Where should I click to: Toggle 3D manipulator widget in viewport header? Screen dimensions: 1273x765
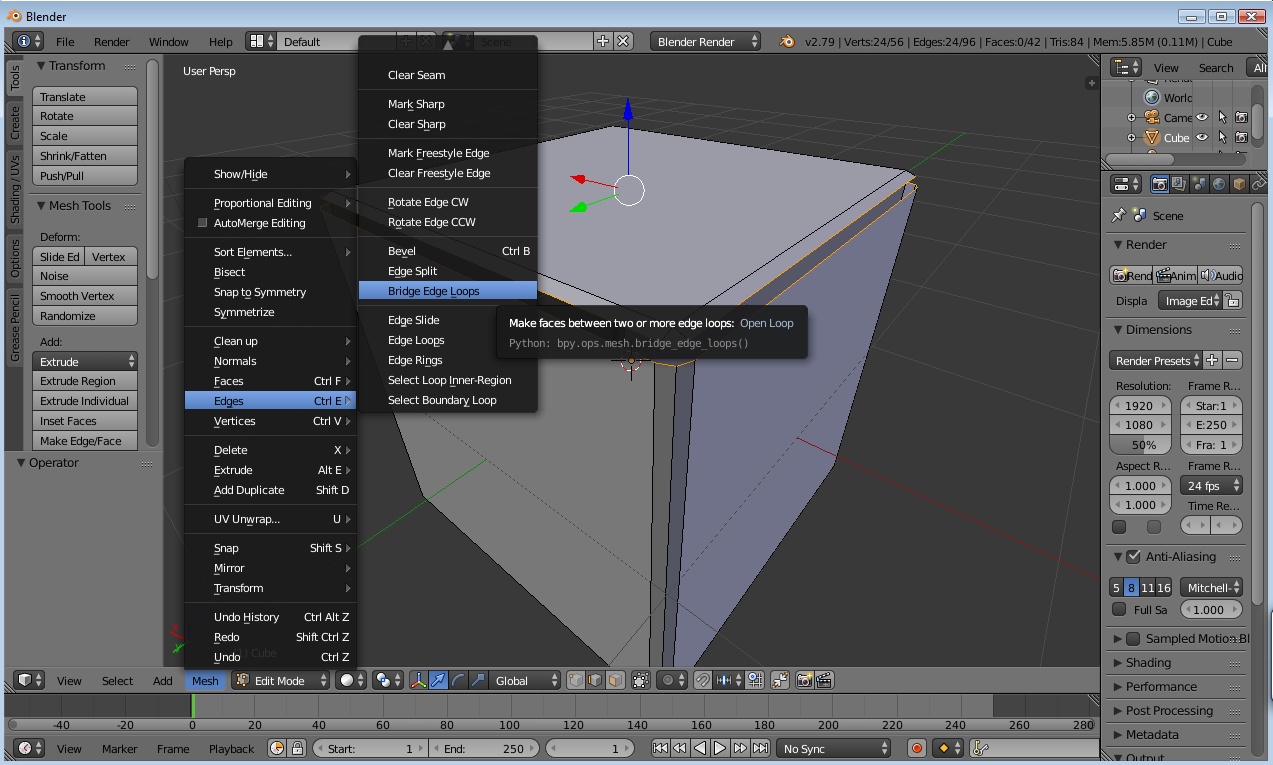pyautogui.click(x=418, y=680)
